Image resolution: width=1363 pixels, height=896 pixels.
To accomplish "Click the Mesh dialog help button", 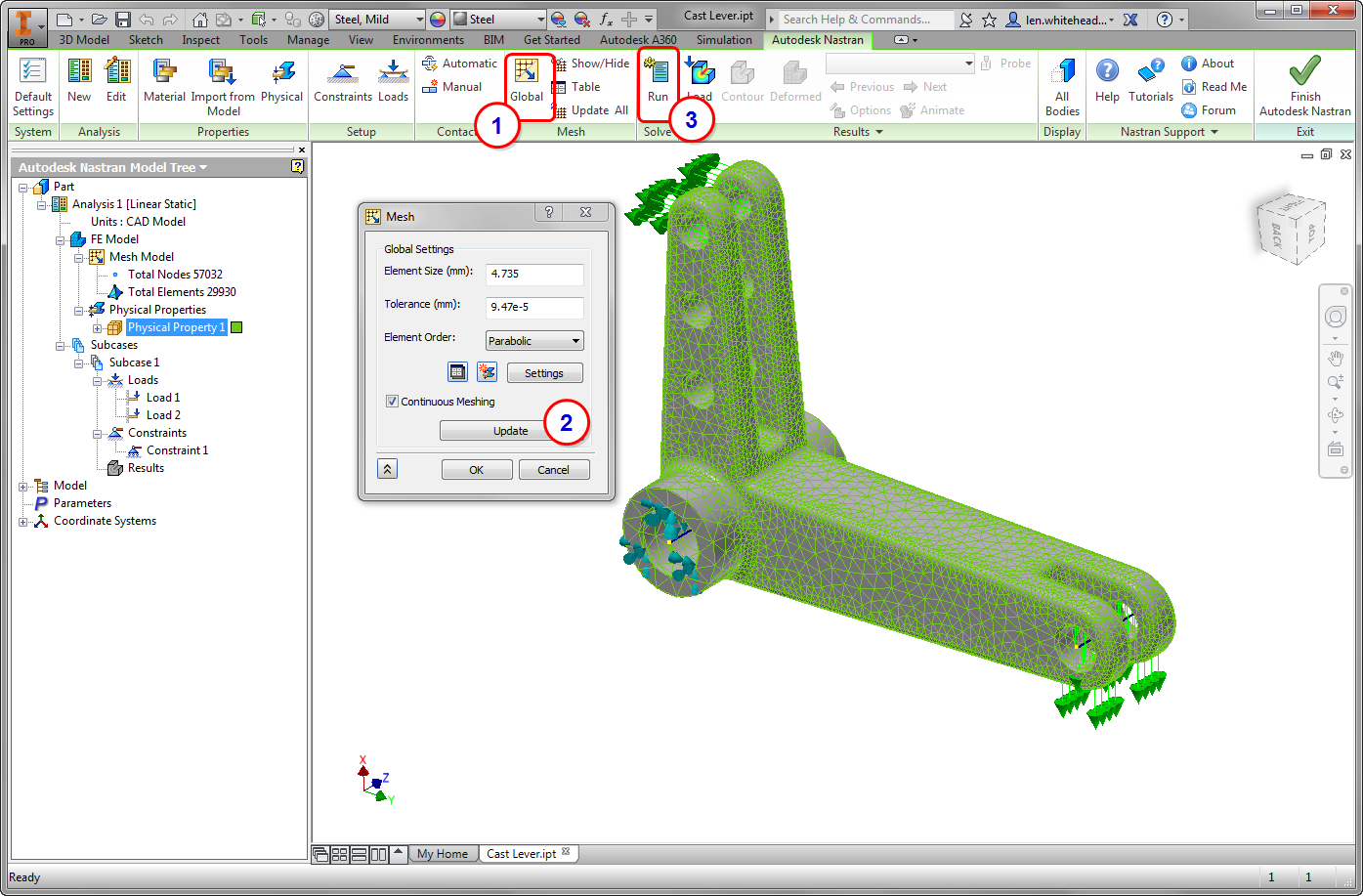I will click(x=548, y=212).
